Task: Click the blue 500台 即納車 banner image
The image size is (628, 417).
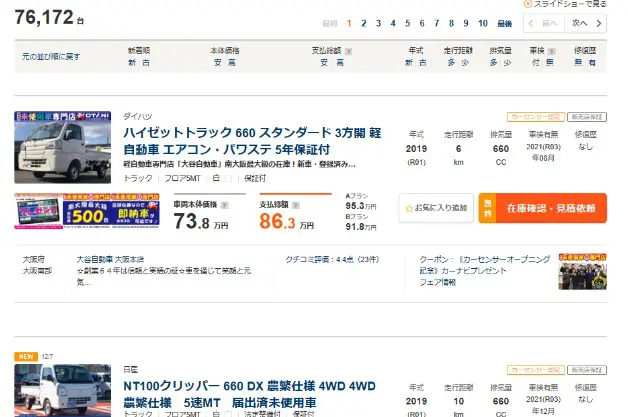Action: point(111,211)
